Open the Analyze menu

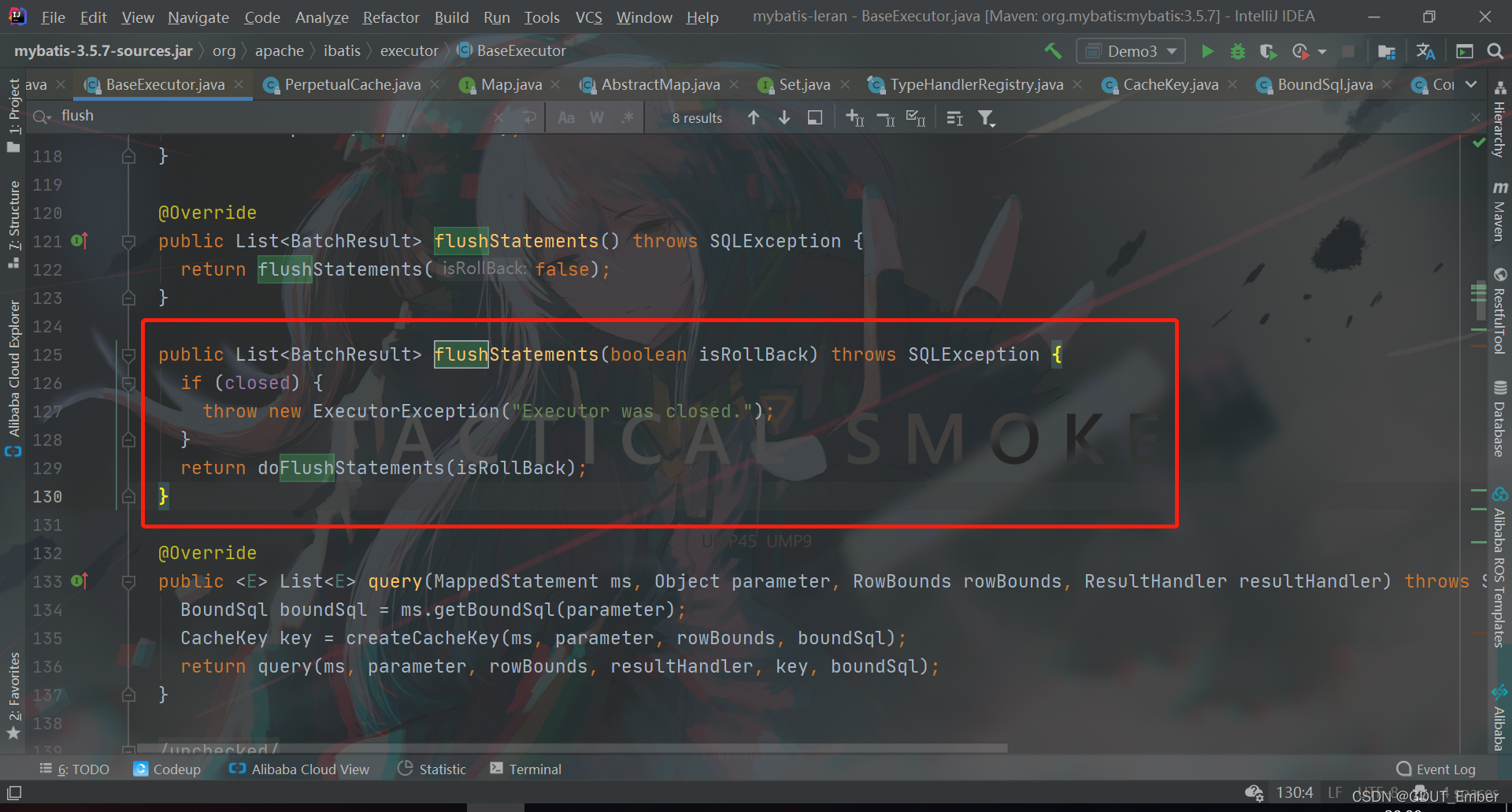click(x=321, y=17)
